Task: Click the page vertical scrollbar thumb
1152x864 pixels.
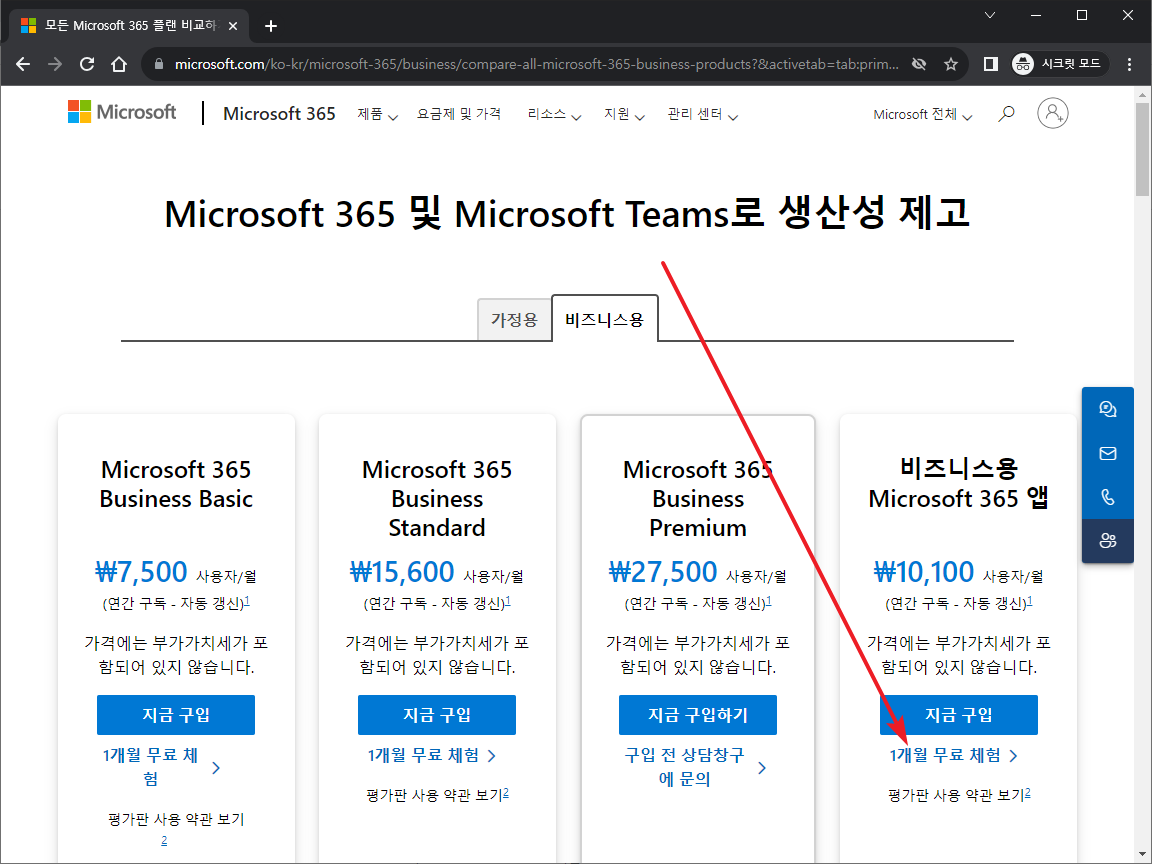Action: pyautogui.click(x=1142, y=149)
